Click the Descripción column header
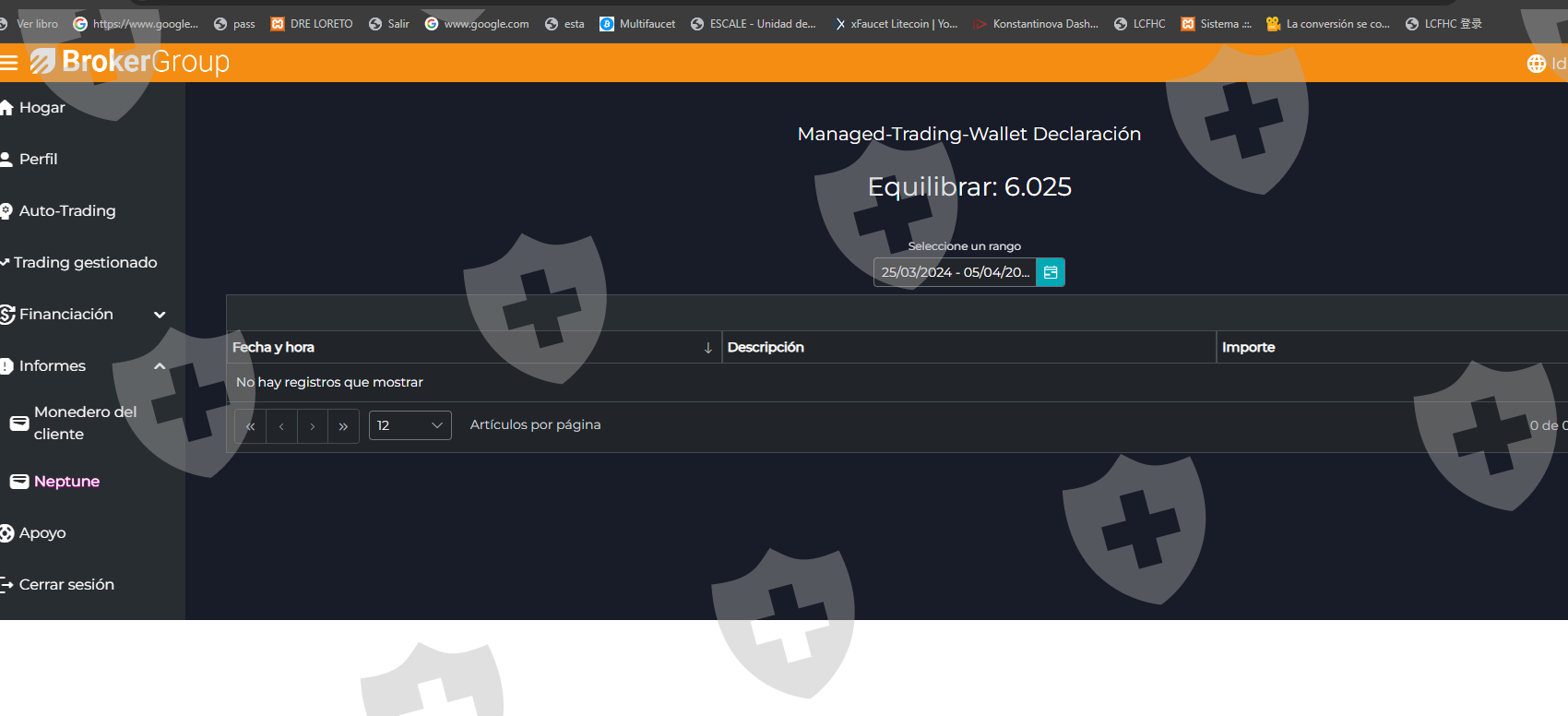This screenshot has width=1568, height=716. point(766,348)
